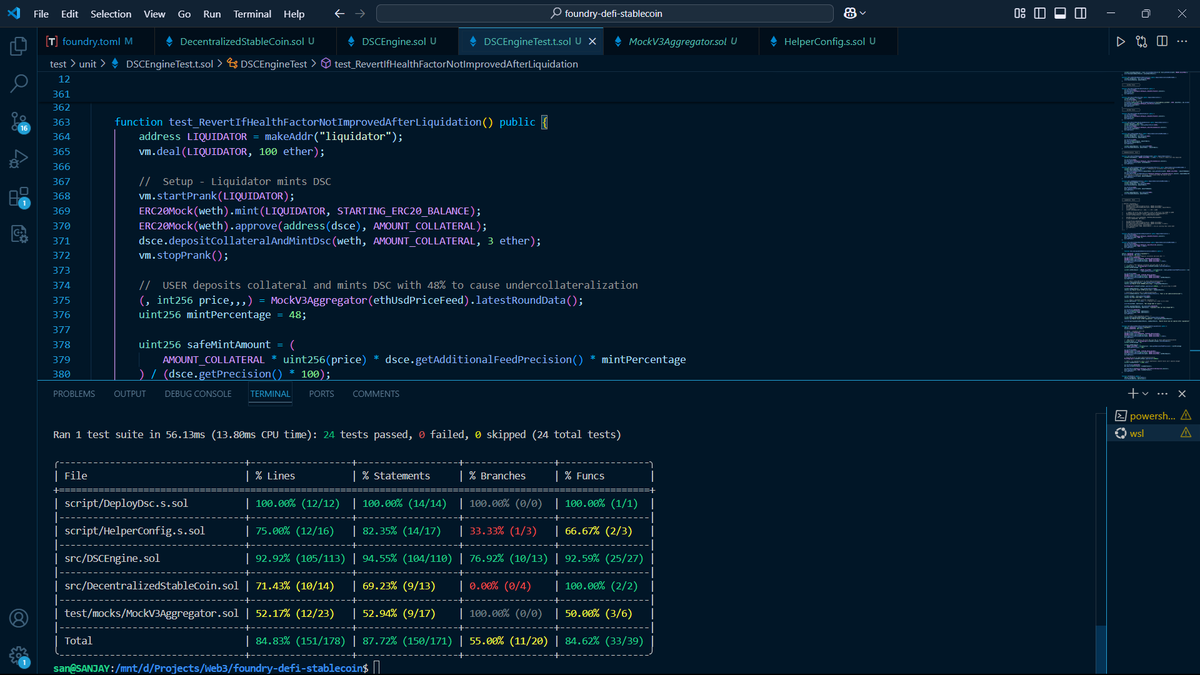Click the wsl terminal warning icon
Image resolution: width=1200 pixels, height=675 pixels.
click(1185, 433)
